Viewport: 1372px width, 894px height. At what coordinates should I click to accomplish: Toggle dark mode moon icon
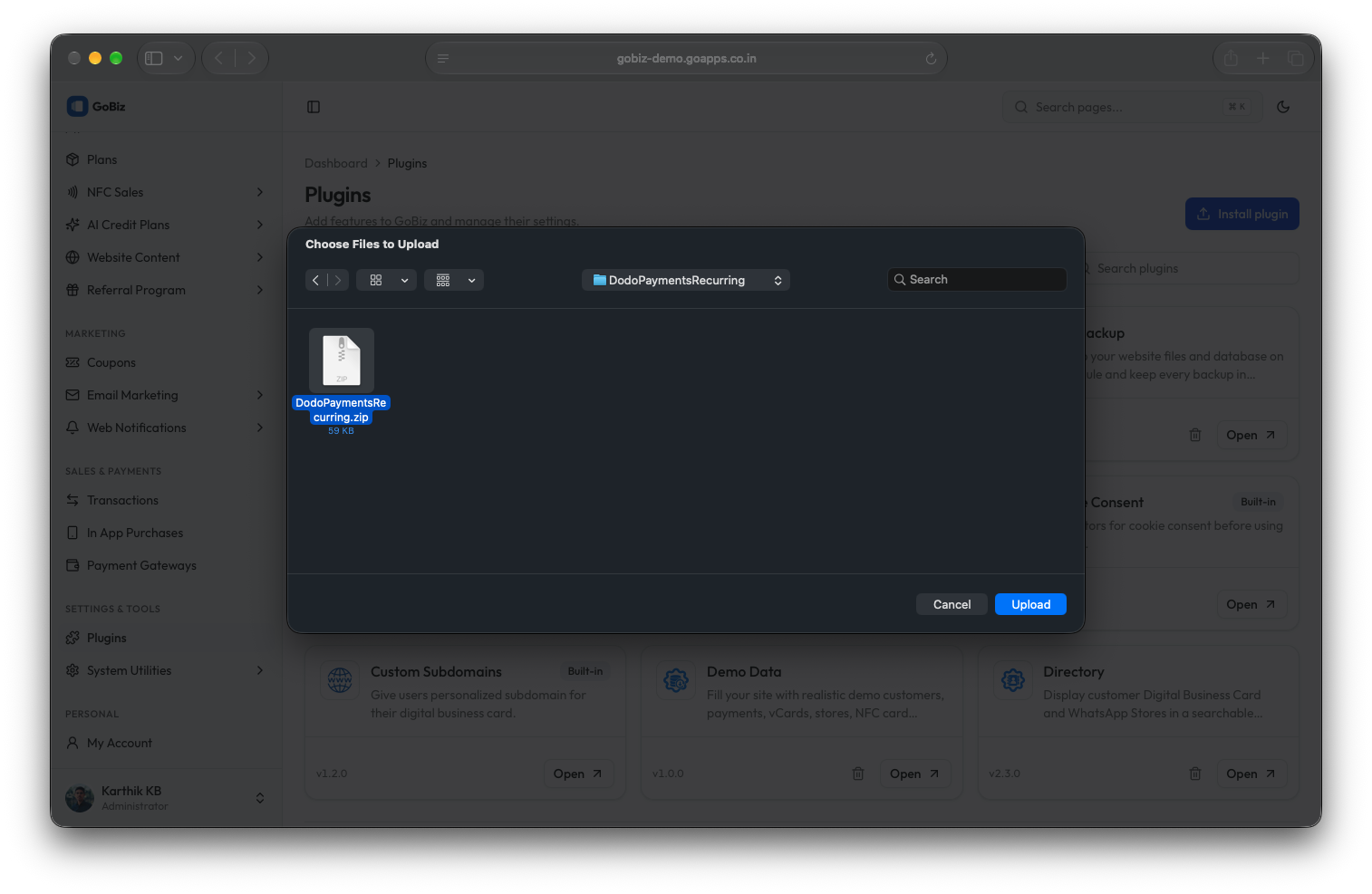1283,107
